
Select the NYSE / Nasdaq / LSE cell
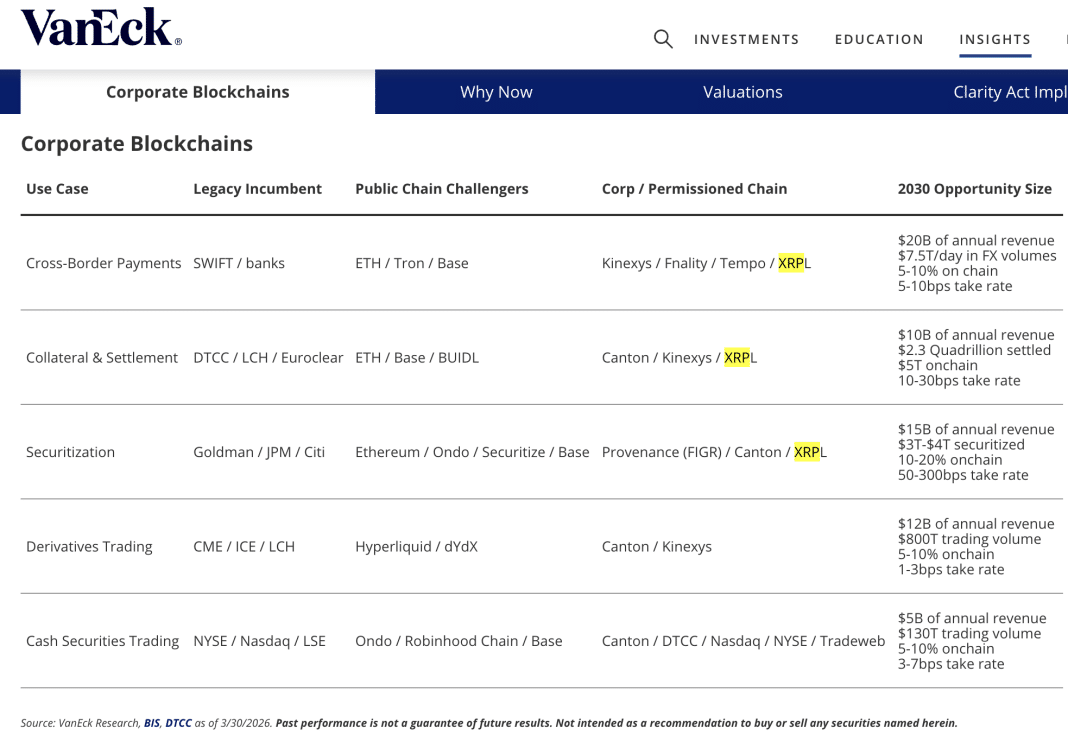[x=260, y=641]
